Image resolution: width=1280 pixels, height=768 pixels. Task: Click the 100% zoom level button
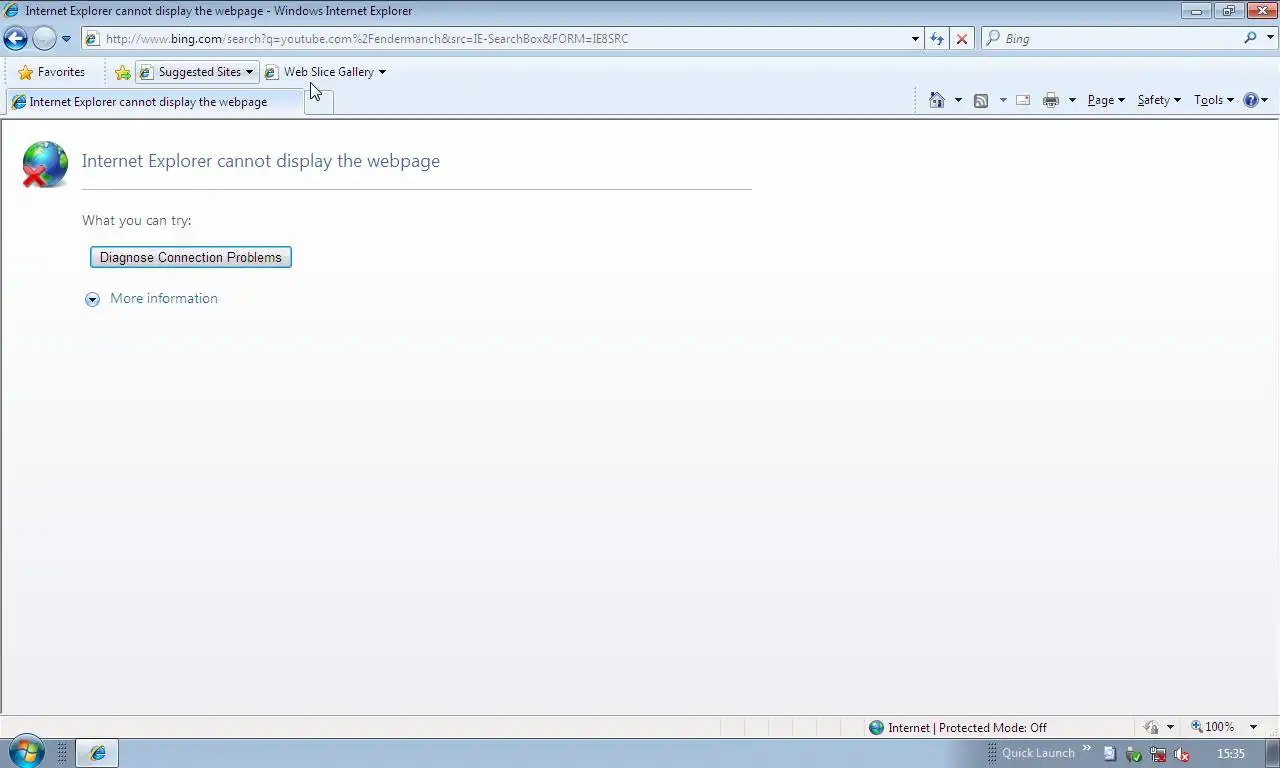[x=1212, y=727]
